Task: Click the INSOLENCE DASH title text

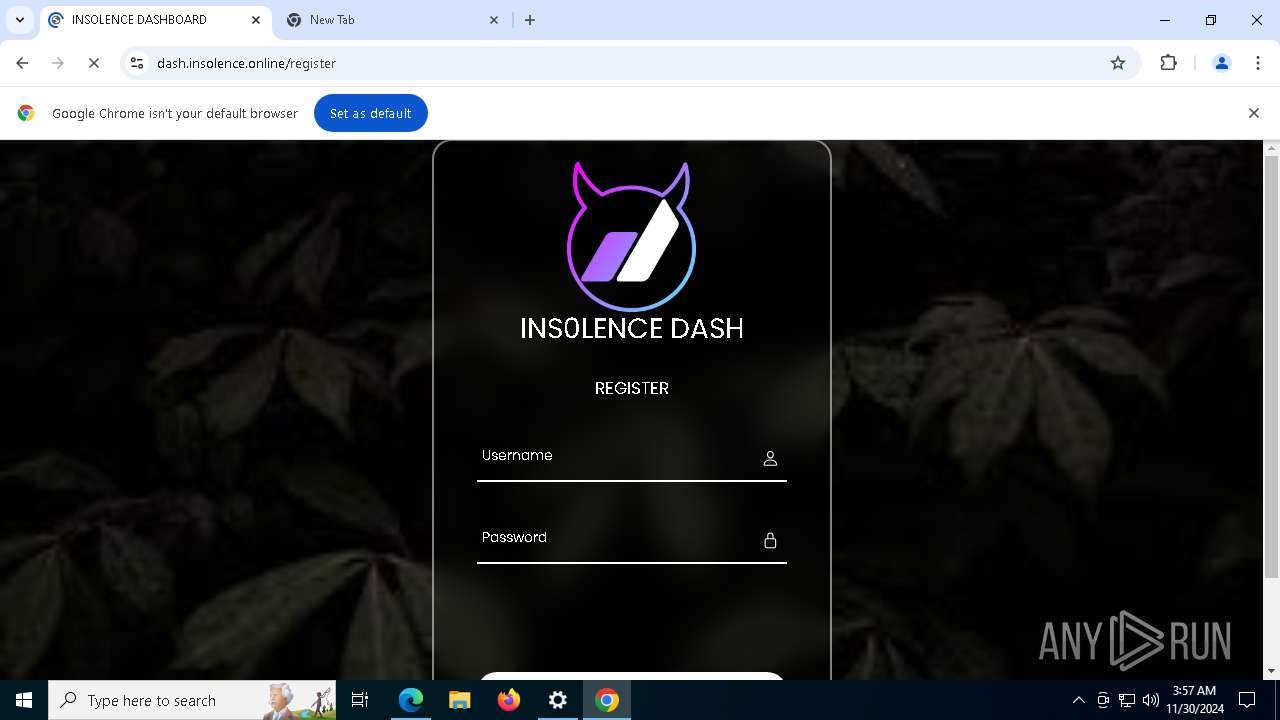Action: pos(631,328)
